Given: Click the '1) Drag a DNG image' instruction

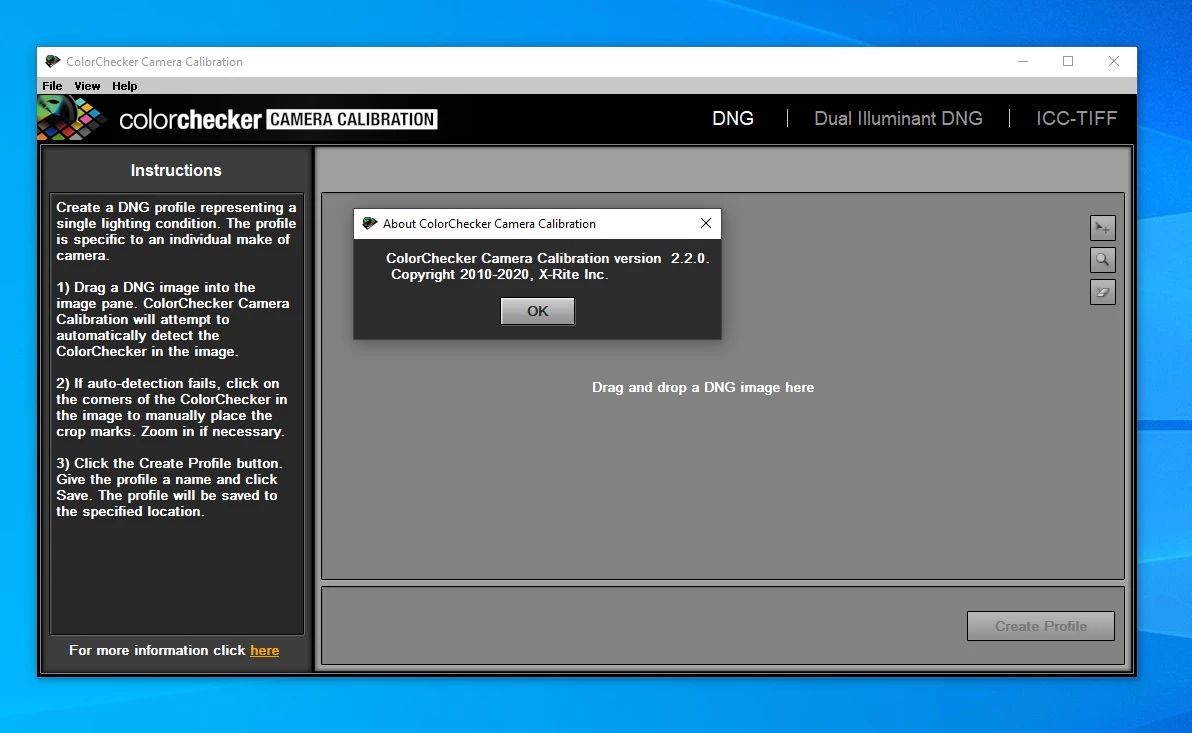Looking at the screenshot, I should point(173,319).
